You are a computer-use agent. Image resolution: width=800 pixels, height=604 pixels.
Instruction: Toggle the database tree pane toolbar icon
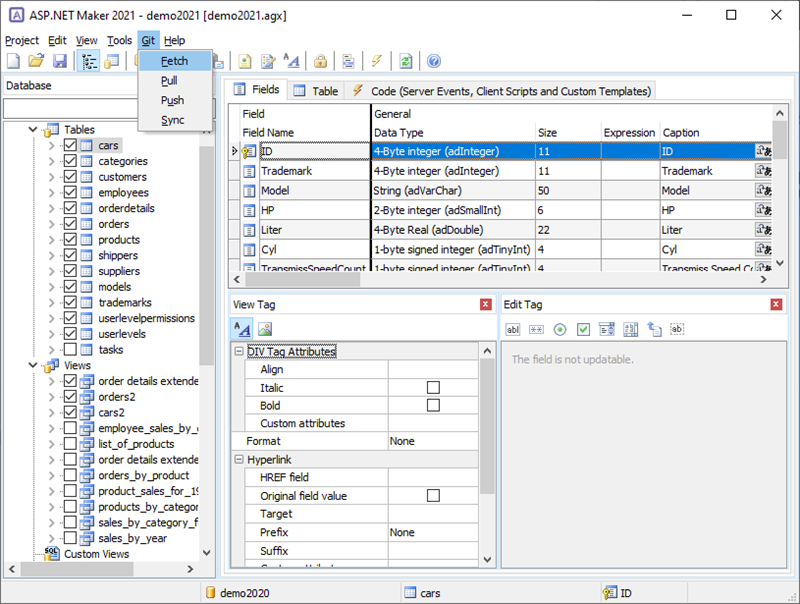(89, 61)
